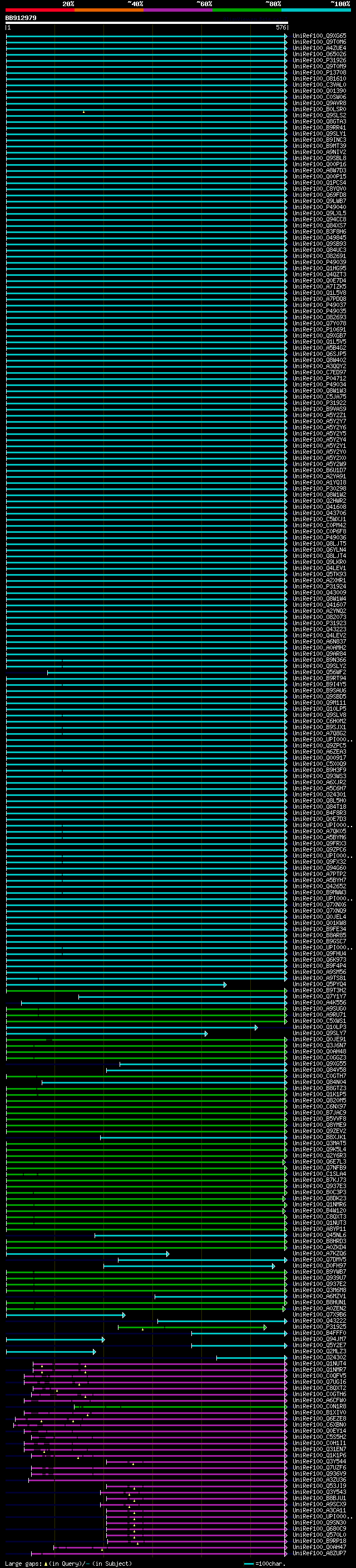The width and height of the screenshot is (356, 1568).
Task: Select label UniRef100_C1SLA4
Action: coord(319,1174)
